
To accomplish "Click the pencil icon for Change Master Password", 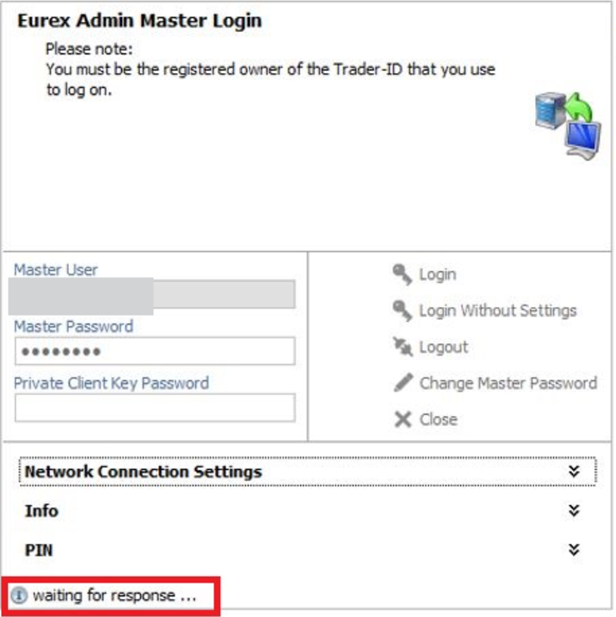I will (402, 383).
